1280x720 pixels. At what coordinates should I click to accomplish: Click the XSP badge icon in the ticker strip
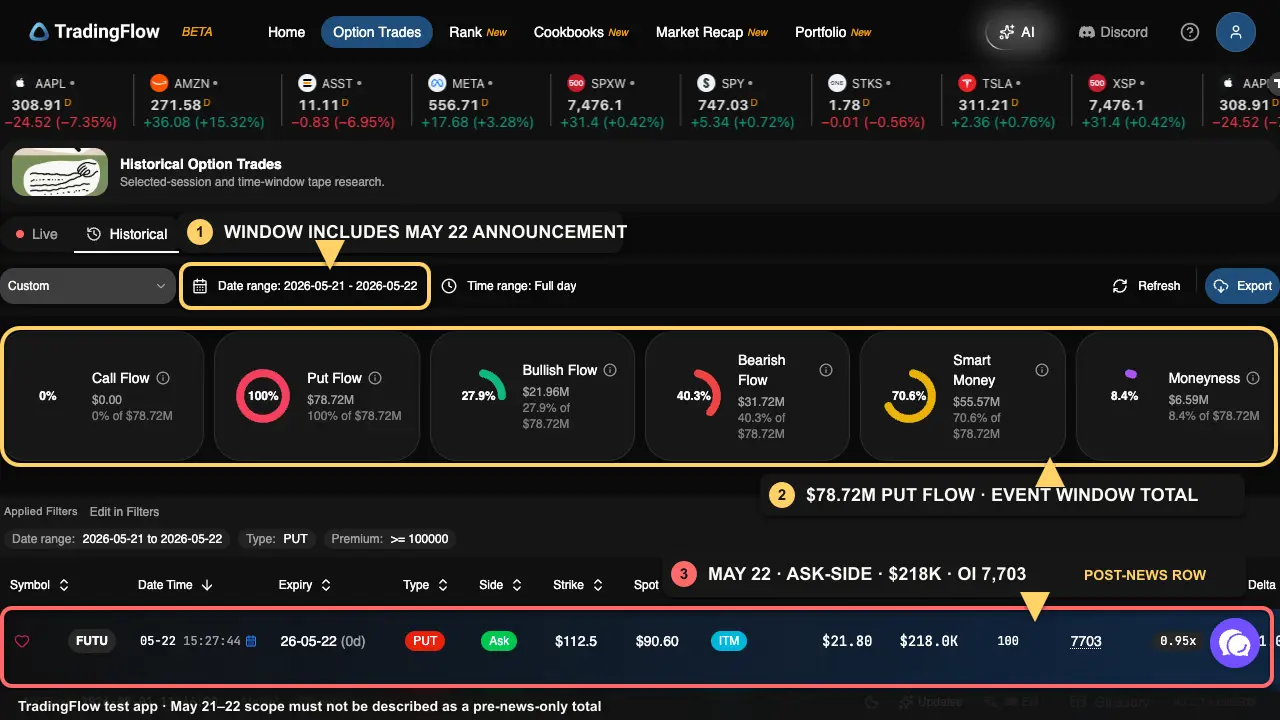1097,83
